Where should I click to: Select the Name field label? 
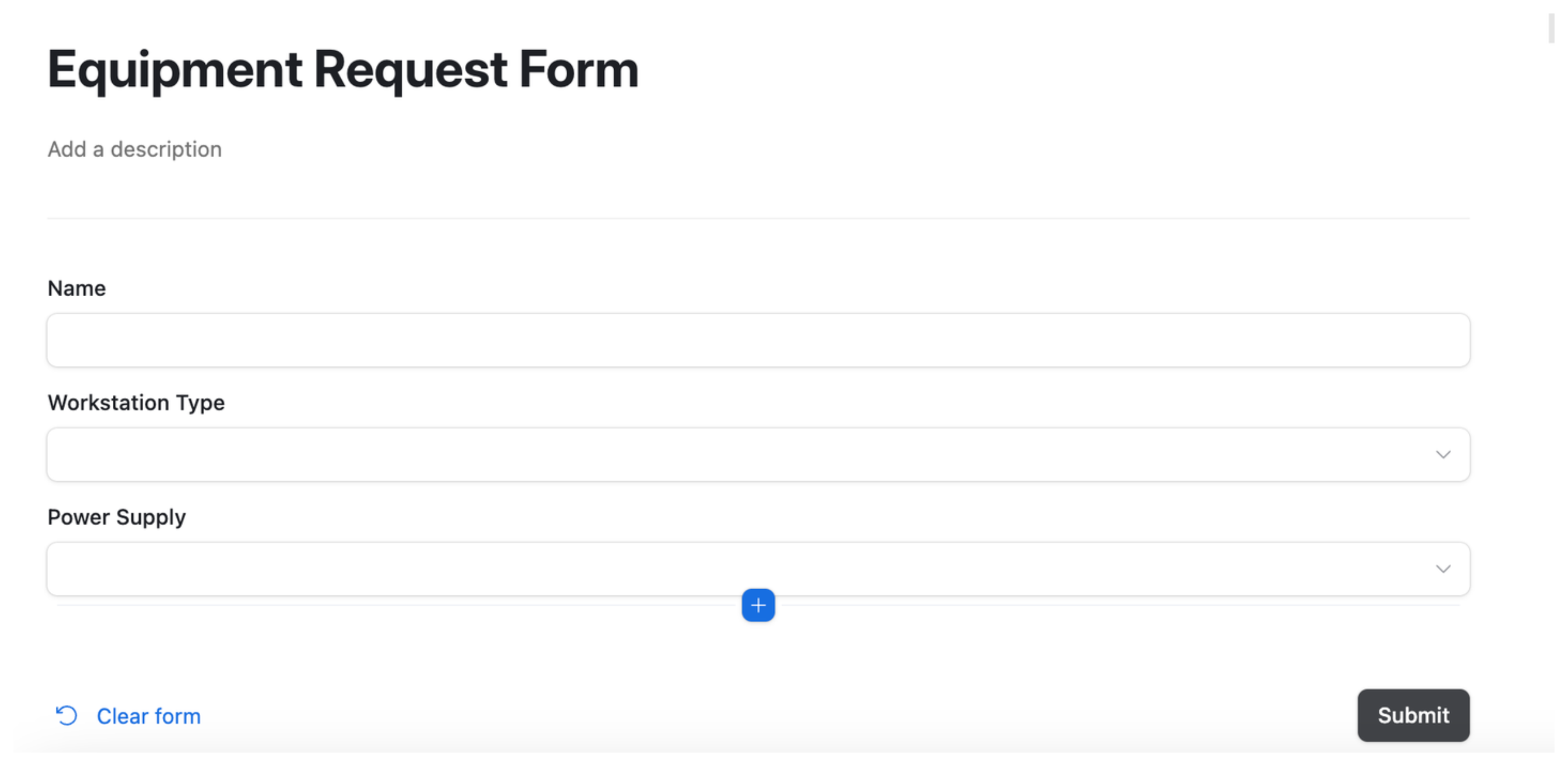(76, 288)
